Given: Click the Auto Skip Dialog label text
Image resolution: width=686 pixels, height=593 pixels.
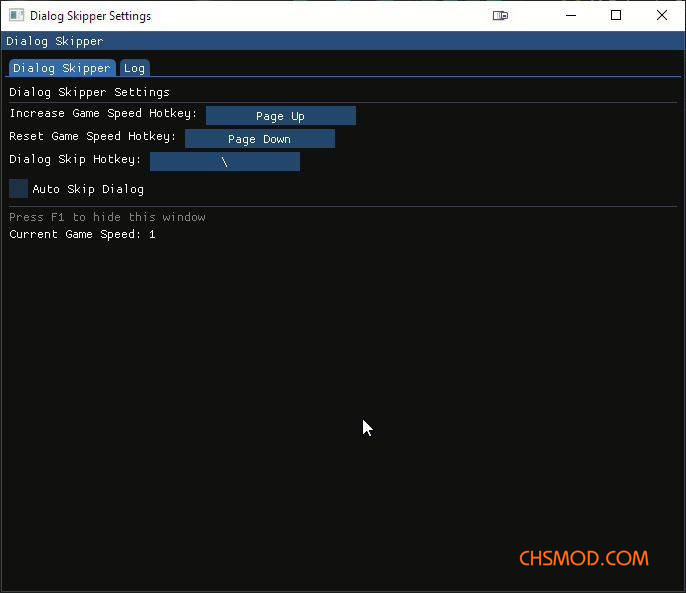Looking at the screenshot, I should (x=88, y=189).
